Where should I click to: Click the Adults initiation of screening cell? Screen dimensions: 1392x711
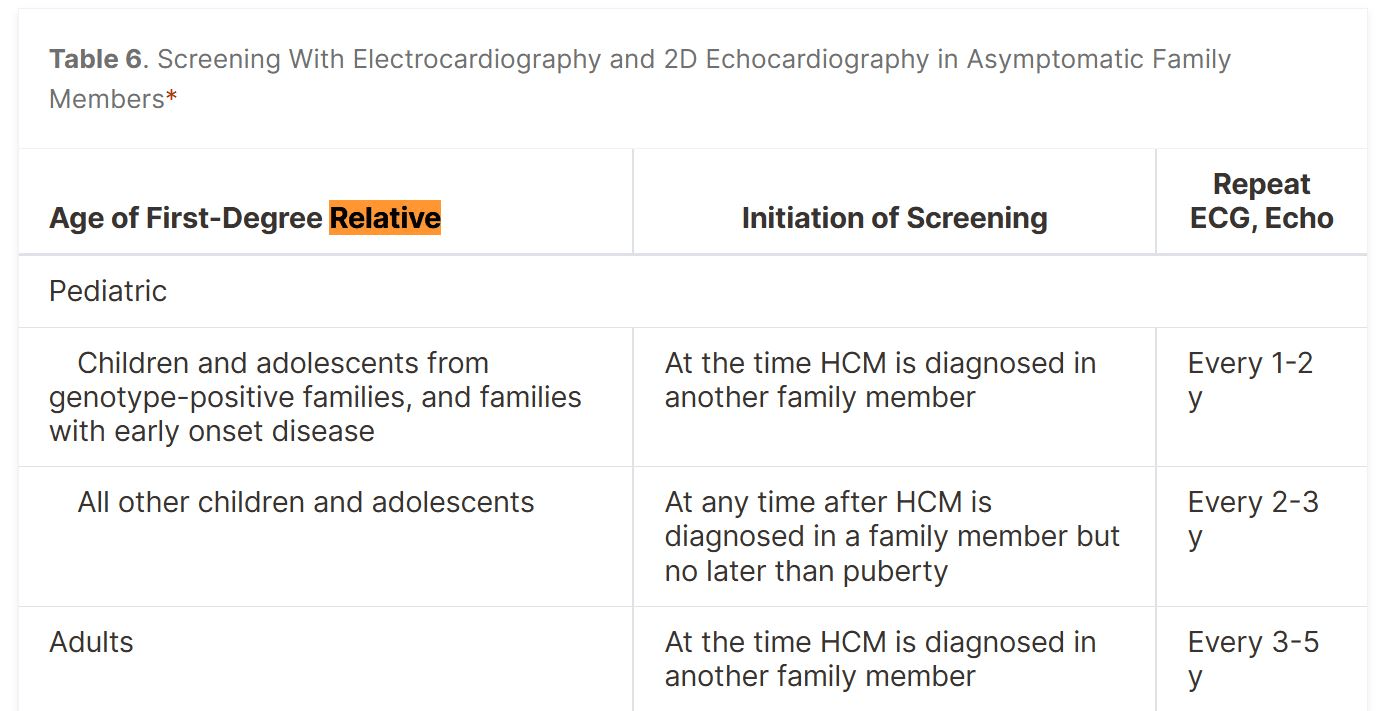(880, 659)
